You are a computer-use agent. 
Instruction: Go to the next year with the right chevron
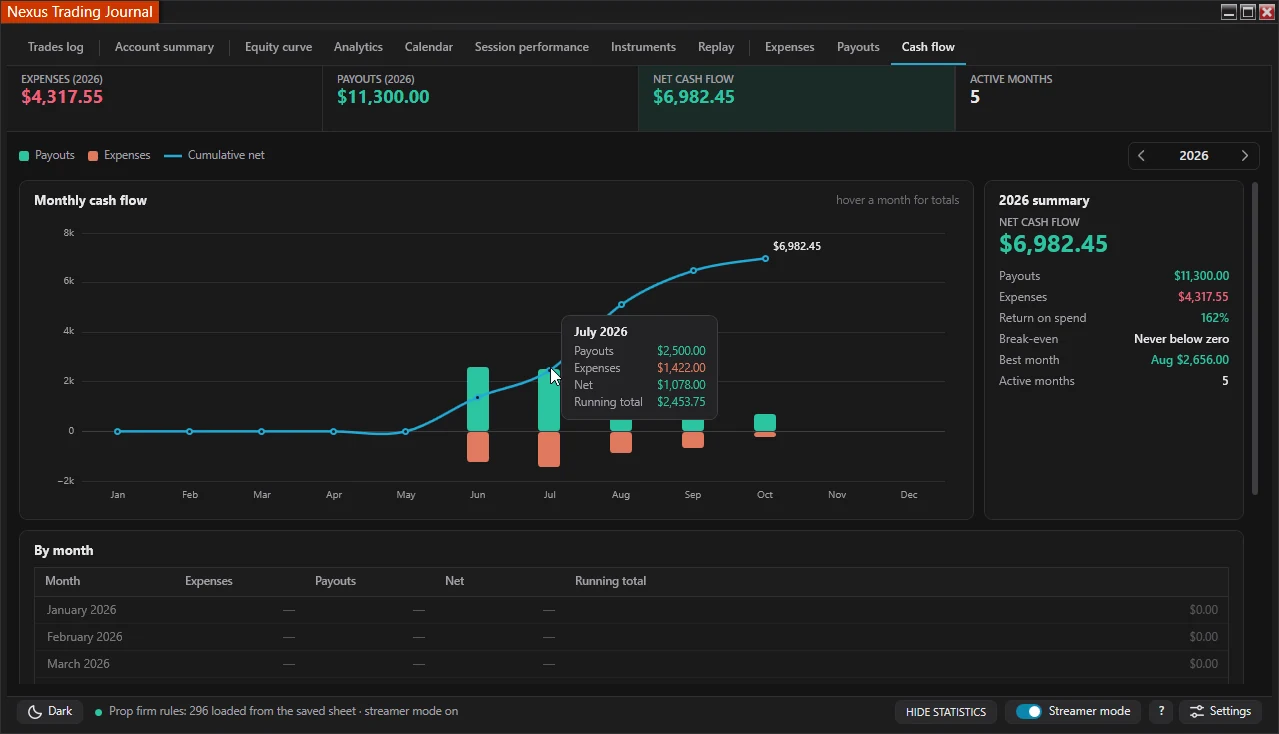pos(1245,156)
